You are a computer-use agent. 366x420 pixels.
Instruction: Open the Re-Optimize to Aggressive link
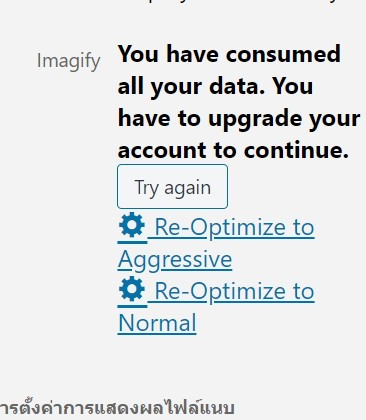pyautogui.click(x=216, y=243)
